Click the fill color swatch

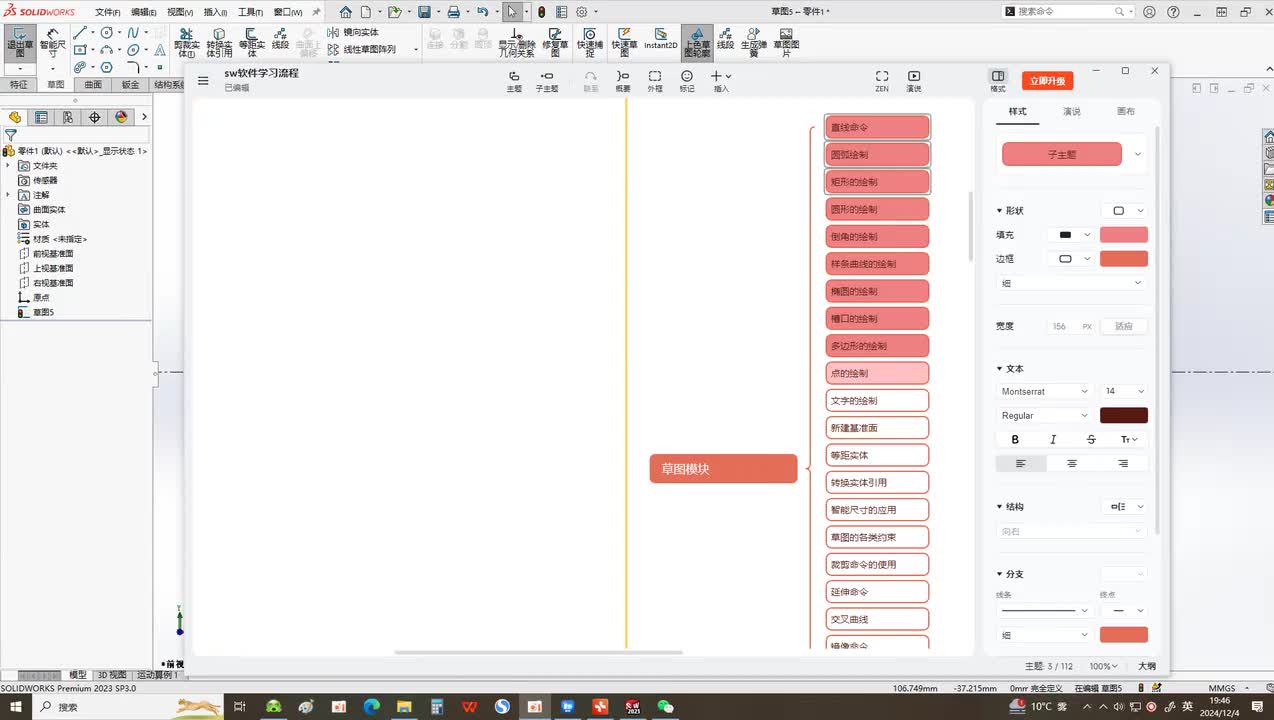(x=1124, y=235)
